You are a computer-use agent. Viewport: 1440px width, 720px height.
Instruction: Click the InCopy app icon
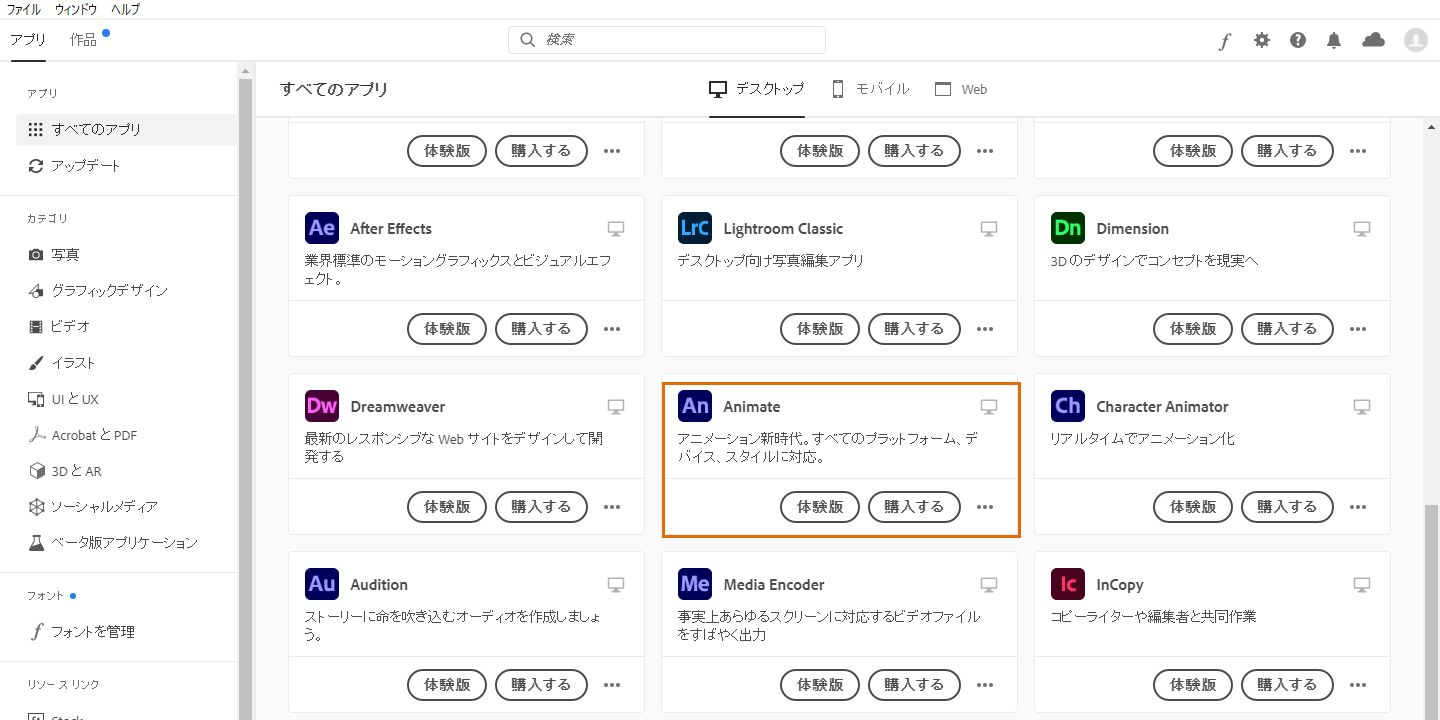(x=1068, y=584)
